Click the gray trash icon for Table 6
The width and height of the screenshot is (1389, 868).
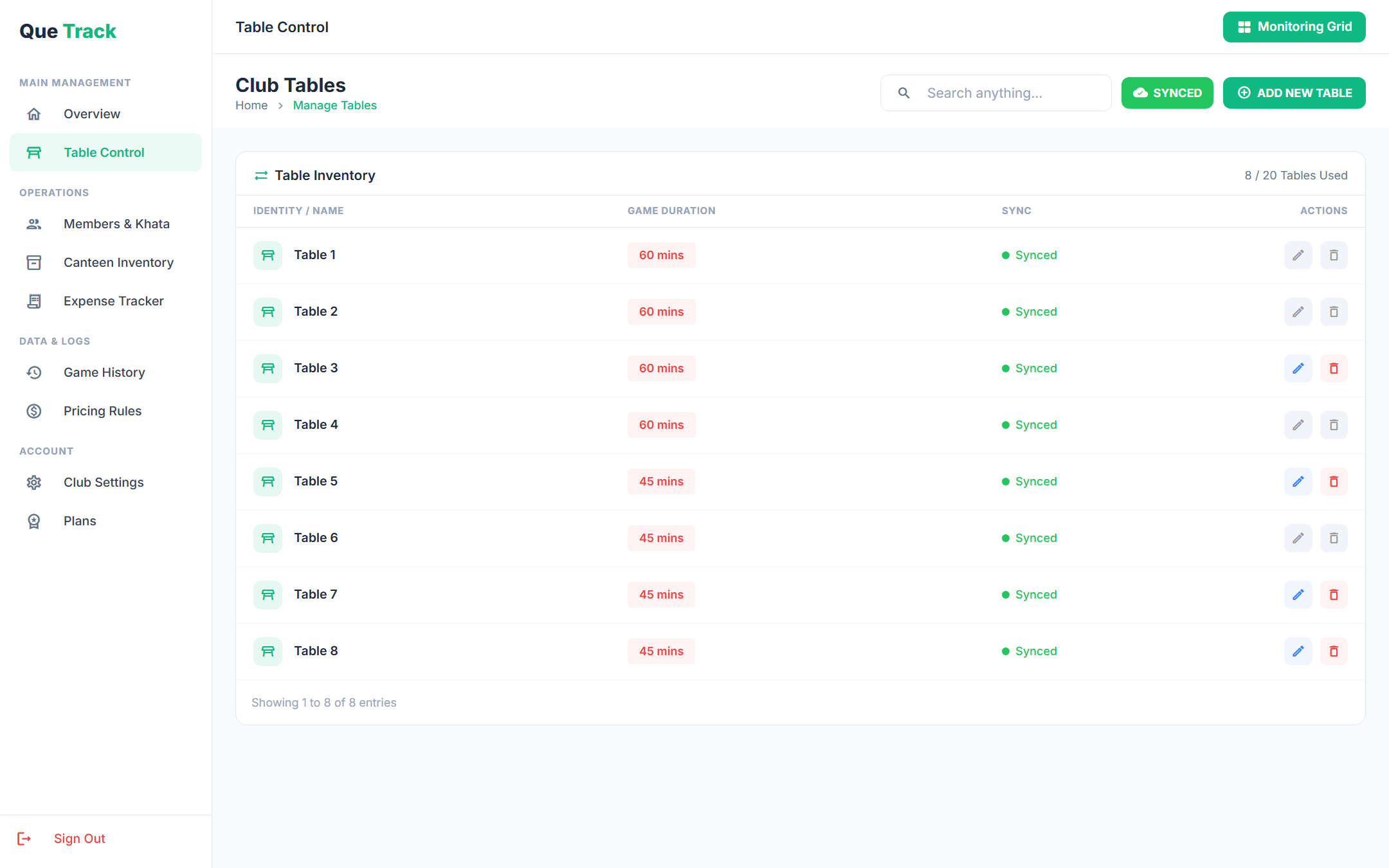[x=1334, y=538]
